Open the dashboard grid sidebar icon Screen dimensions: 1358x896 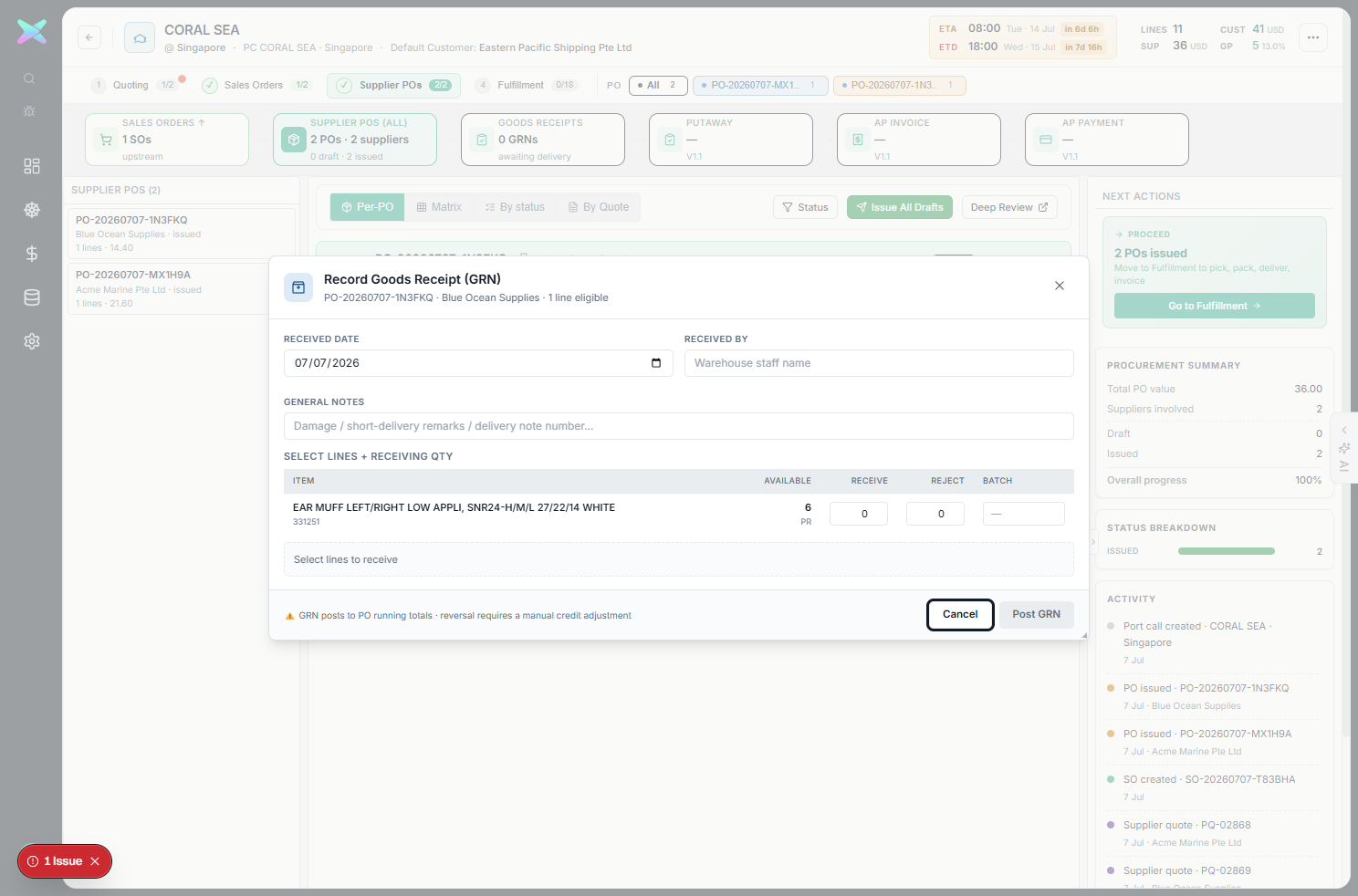(x=32, y=166)
